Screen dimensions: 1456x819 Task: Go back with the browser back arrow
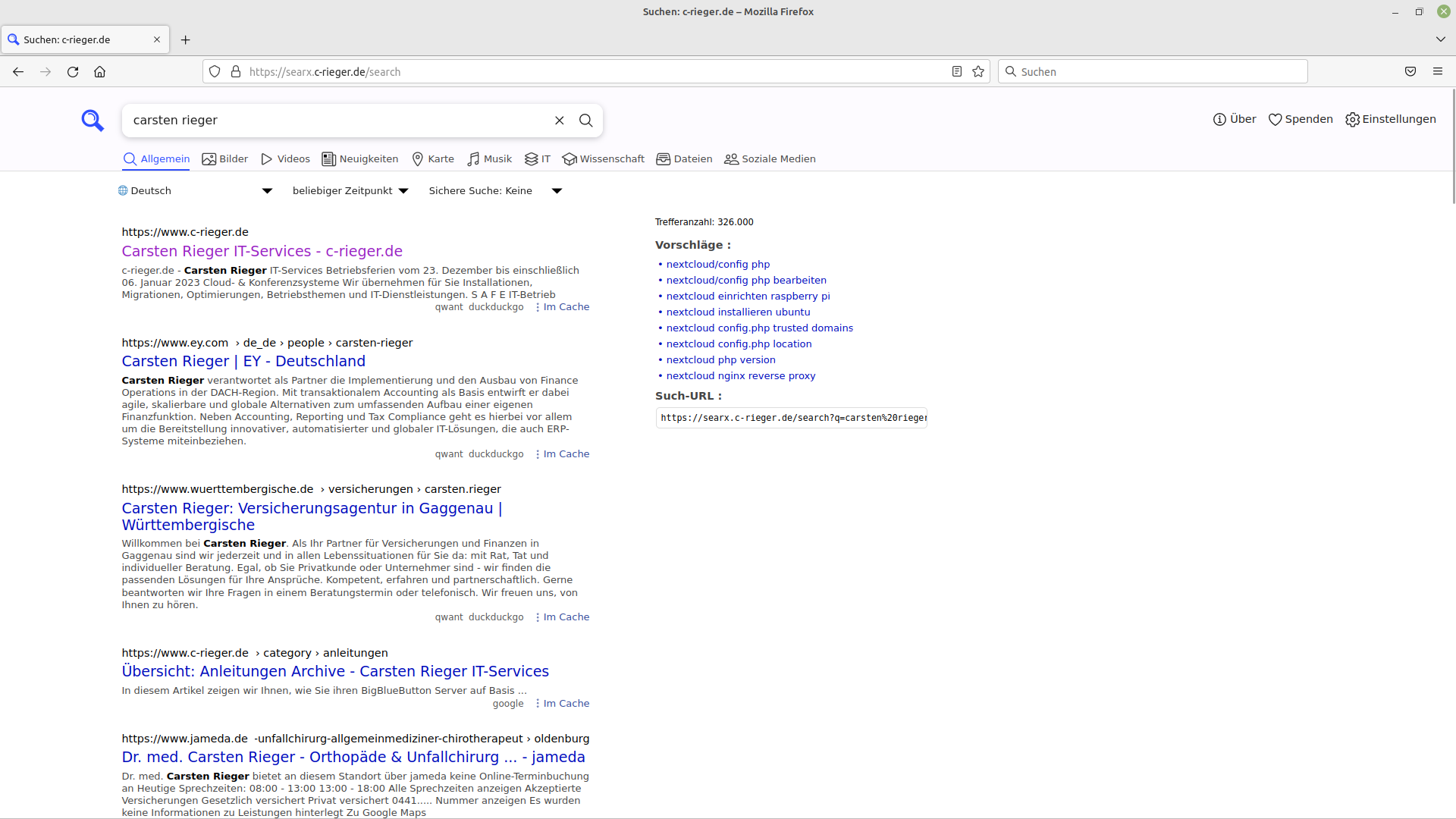(18, 71)
